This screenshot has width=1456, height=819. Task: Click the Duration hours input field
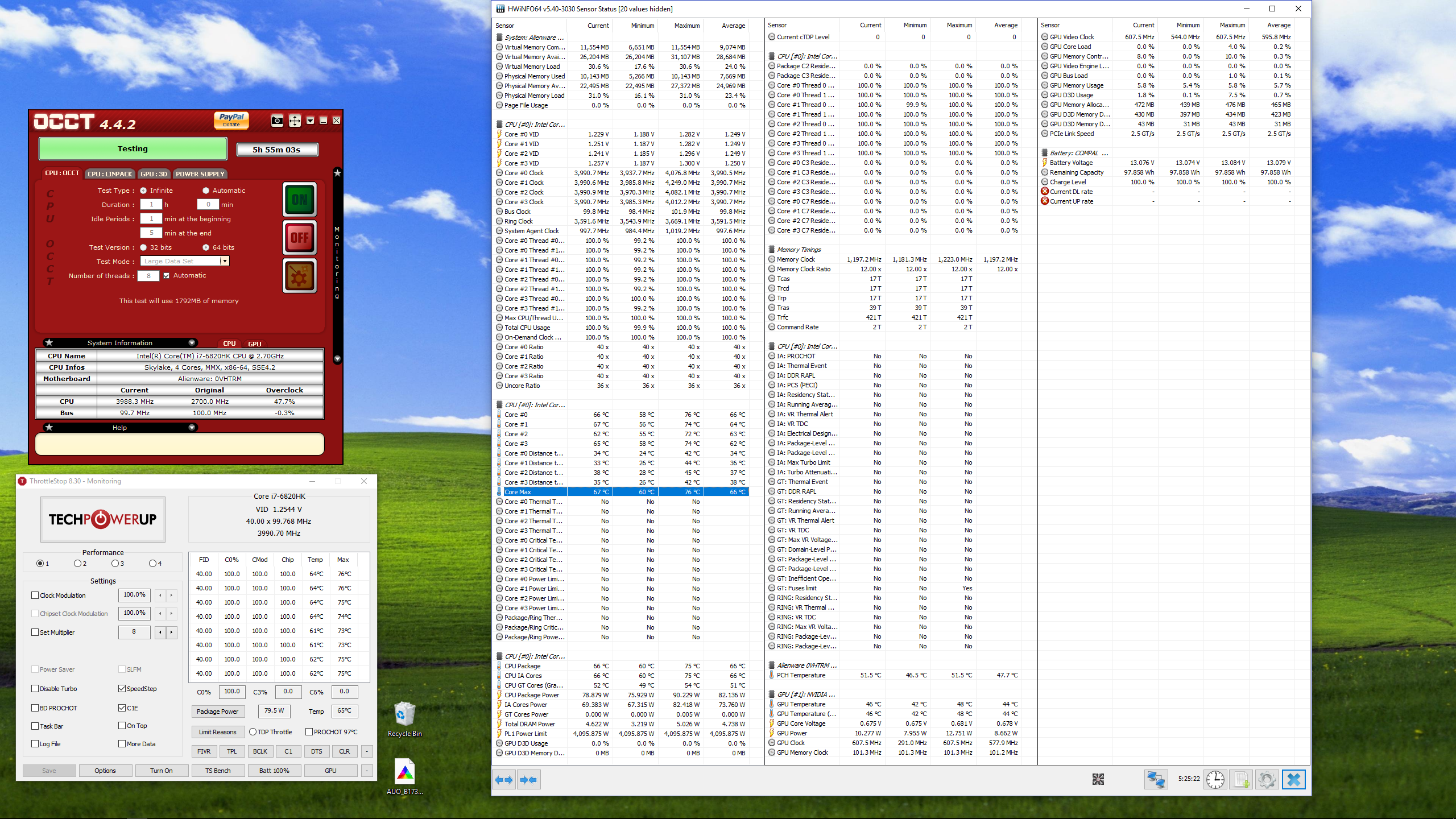coord(151,205)
